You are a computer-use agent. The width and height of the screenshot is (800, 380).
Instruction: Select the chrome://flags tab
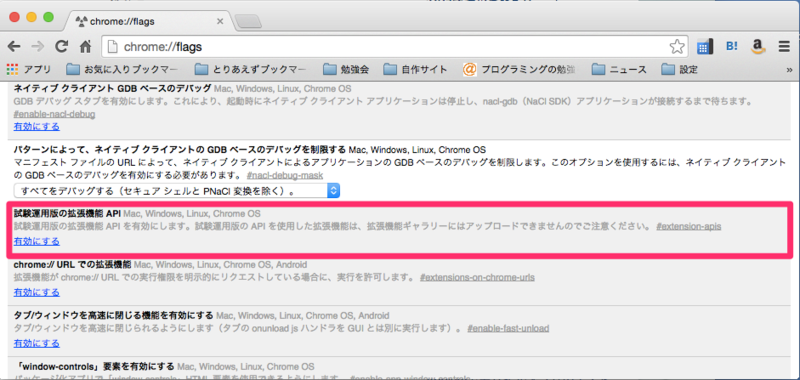pos(148,21)
